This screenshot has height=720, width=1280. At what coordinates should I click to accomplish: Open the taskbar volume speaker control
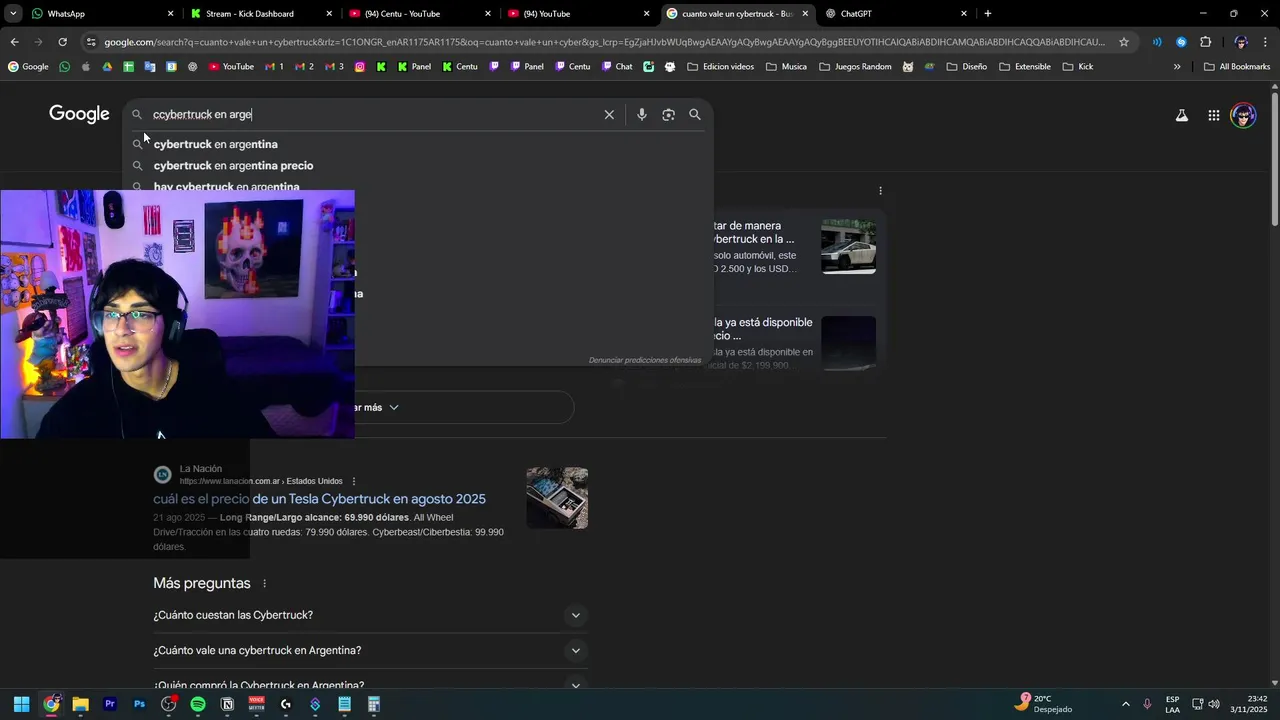click(1214, 704)
